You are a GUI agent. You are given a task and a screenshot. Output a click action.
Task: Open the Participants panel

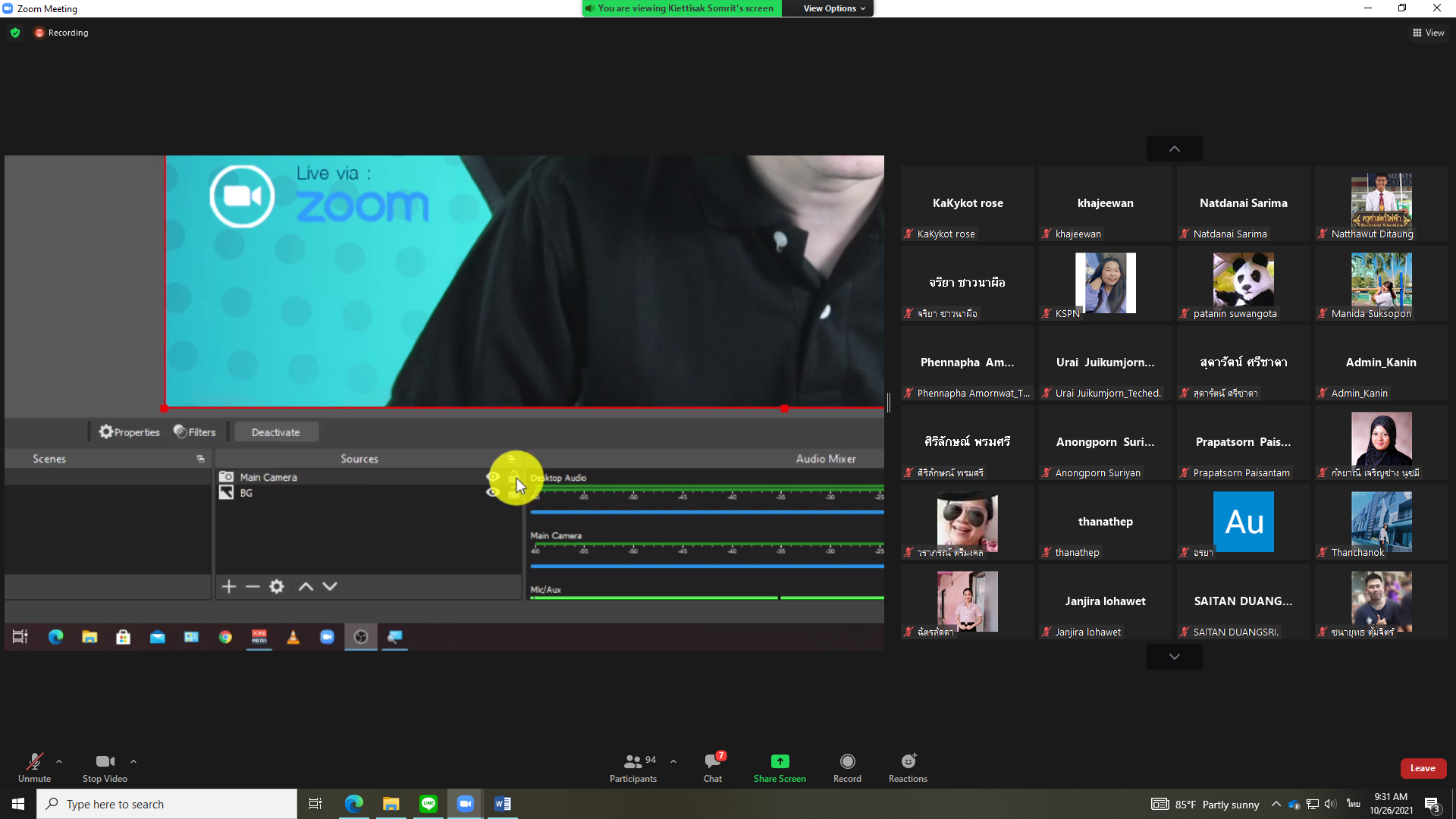633,767
